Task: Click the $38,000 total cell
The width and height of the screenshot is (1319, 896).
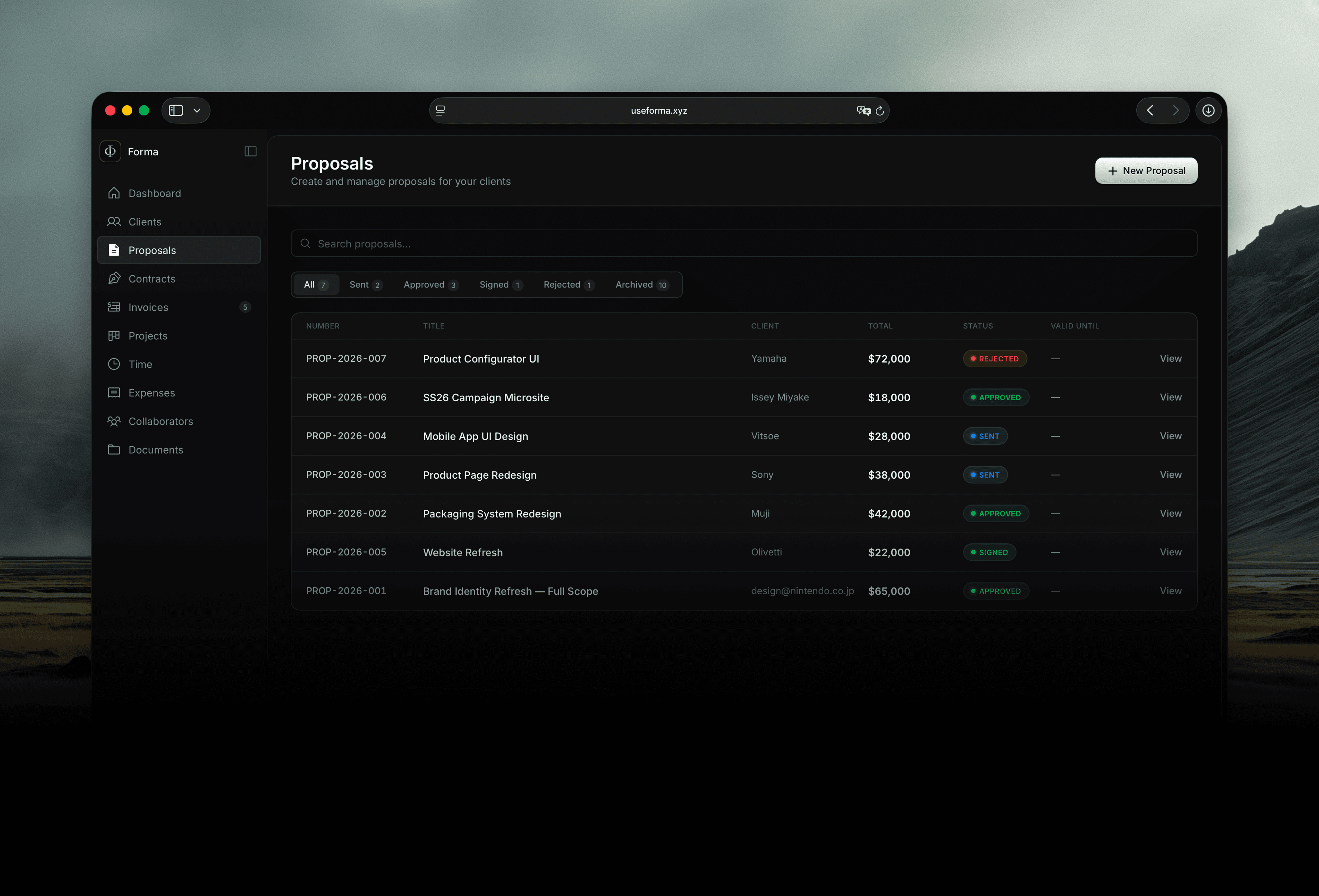Action: 889,475
